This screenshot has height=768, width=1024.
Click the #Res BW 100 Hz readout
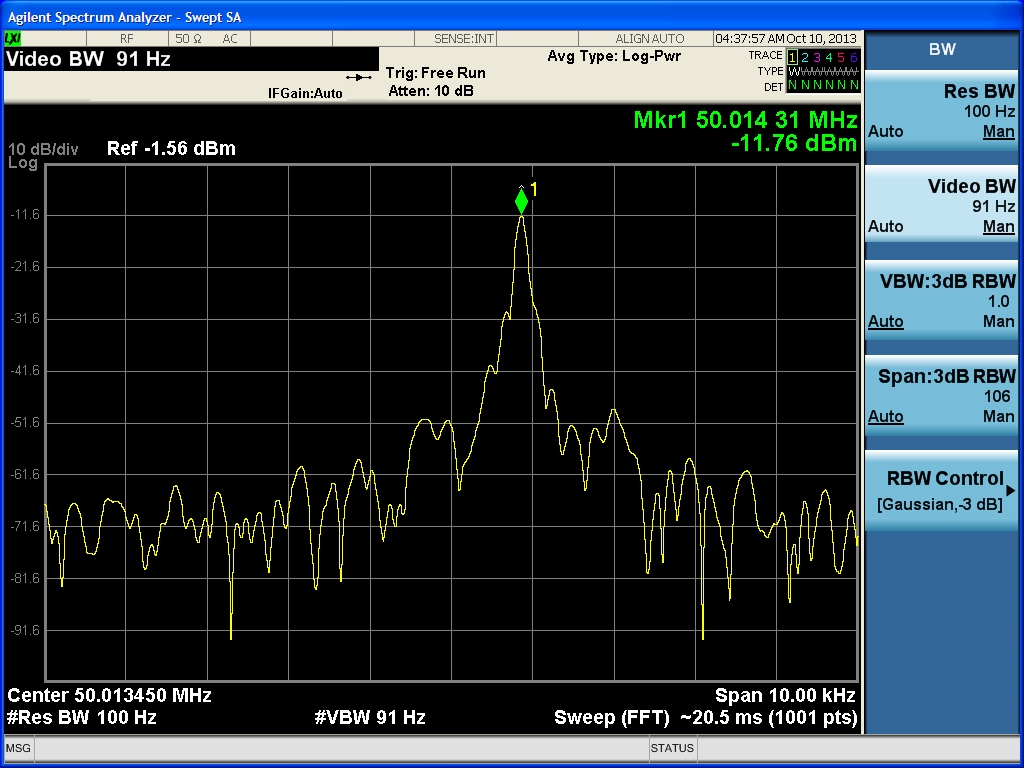click(x=82, y=717)
